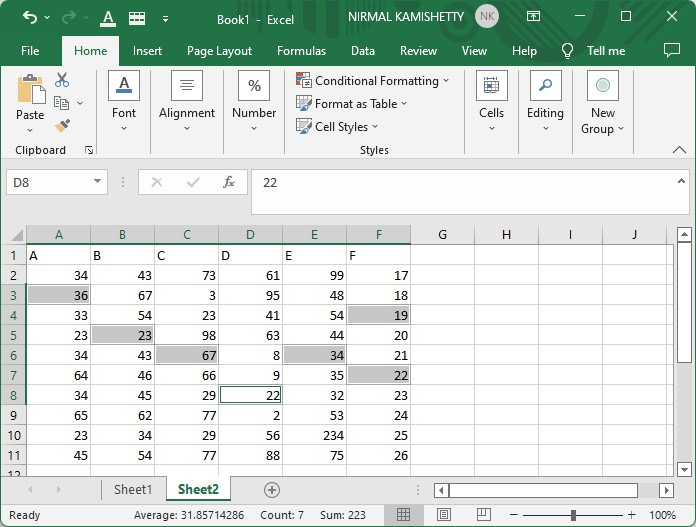
Task: Switch to Normal view
Action: [403, 515]
